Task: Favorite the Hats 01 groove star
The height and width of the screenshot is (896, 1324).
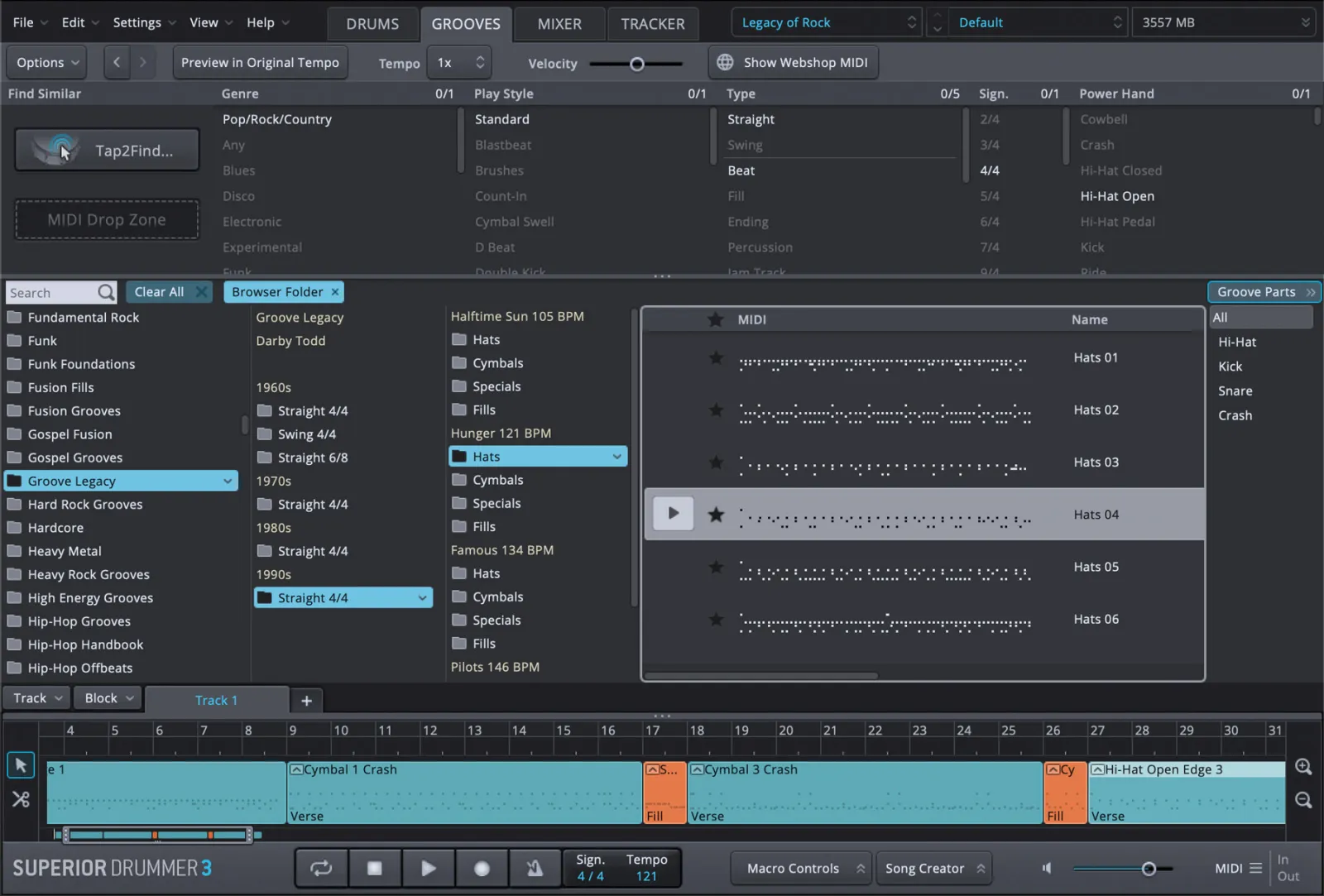Action: pos(716,357)
